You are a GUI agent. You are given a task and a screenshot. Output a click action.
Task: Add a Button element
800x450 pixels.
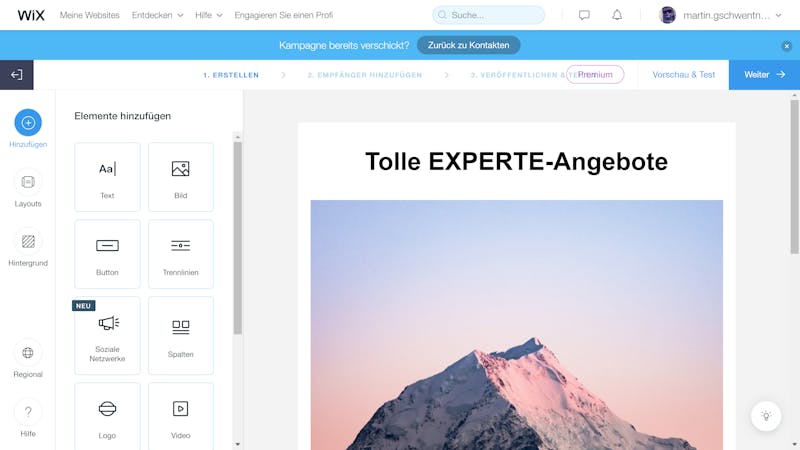107,254
